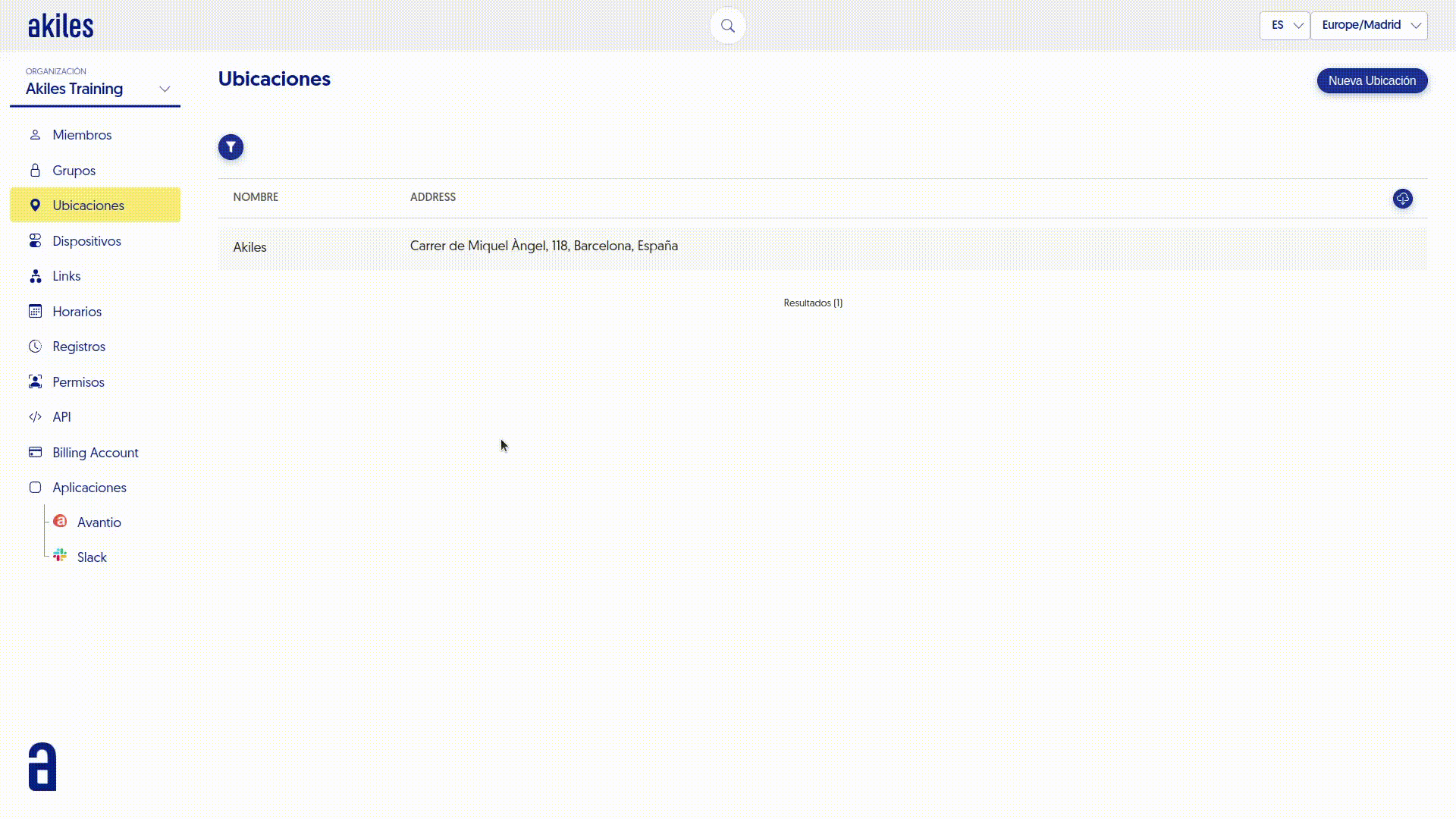Click the Nueva Ubicación button

coord(1372,80)
